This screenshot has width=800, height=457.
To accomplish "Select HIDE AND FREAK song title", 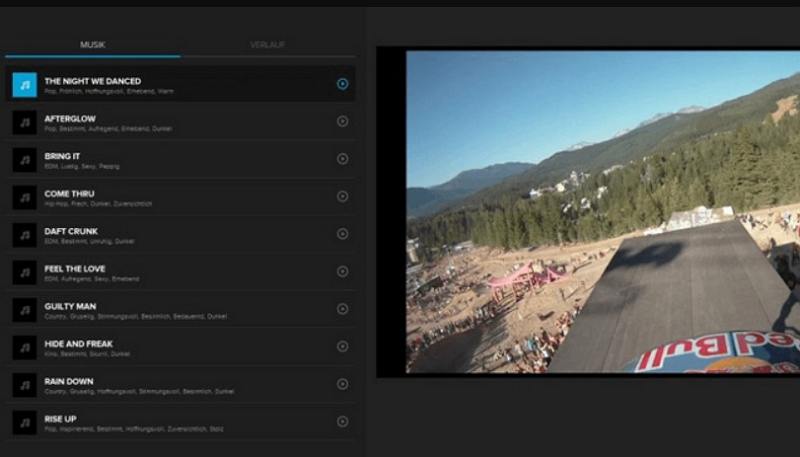I will [79, 344].
